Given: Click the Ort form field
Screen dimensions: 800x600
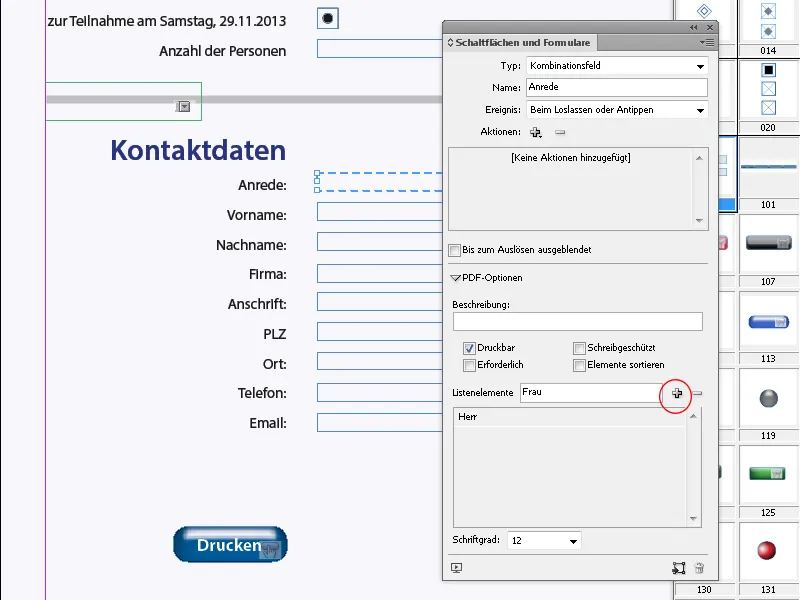Looking at the screenshot, I should pyautogui.click(x=380, y=361).
